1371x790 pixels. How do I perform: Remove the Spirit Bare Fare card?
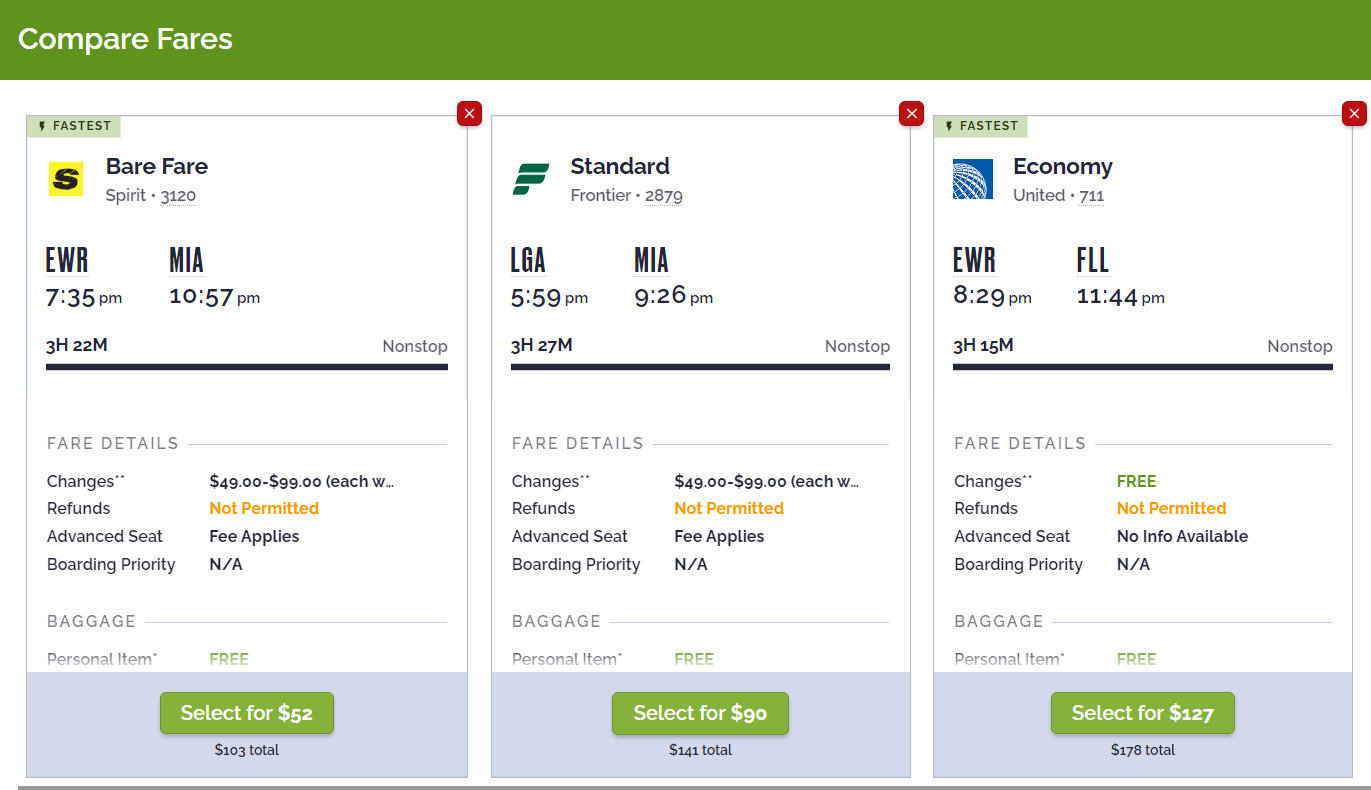(x=469, y=114)
